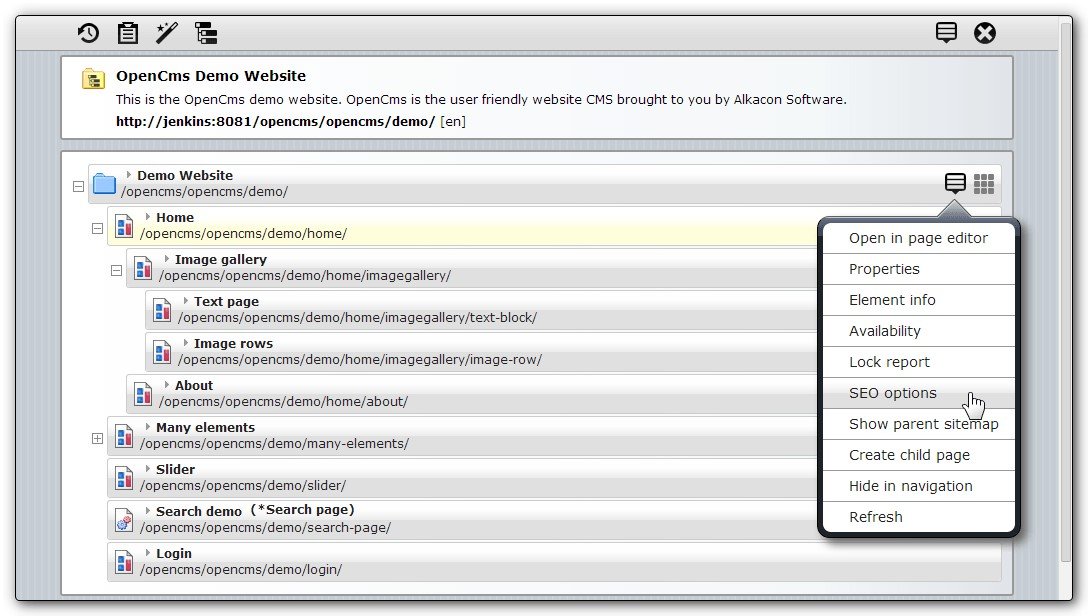Expand the Many elements tree node
Screen dimensions: 1088x616
(97, 438)
